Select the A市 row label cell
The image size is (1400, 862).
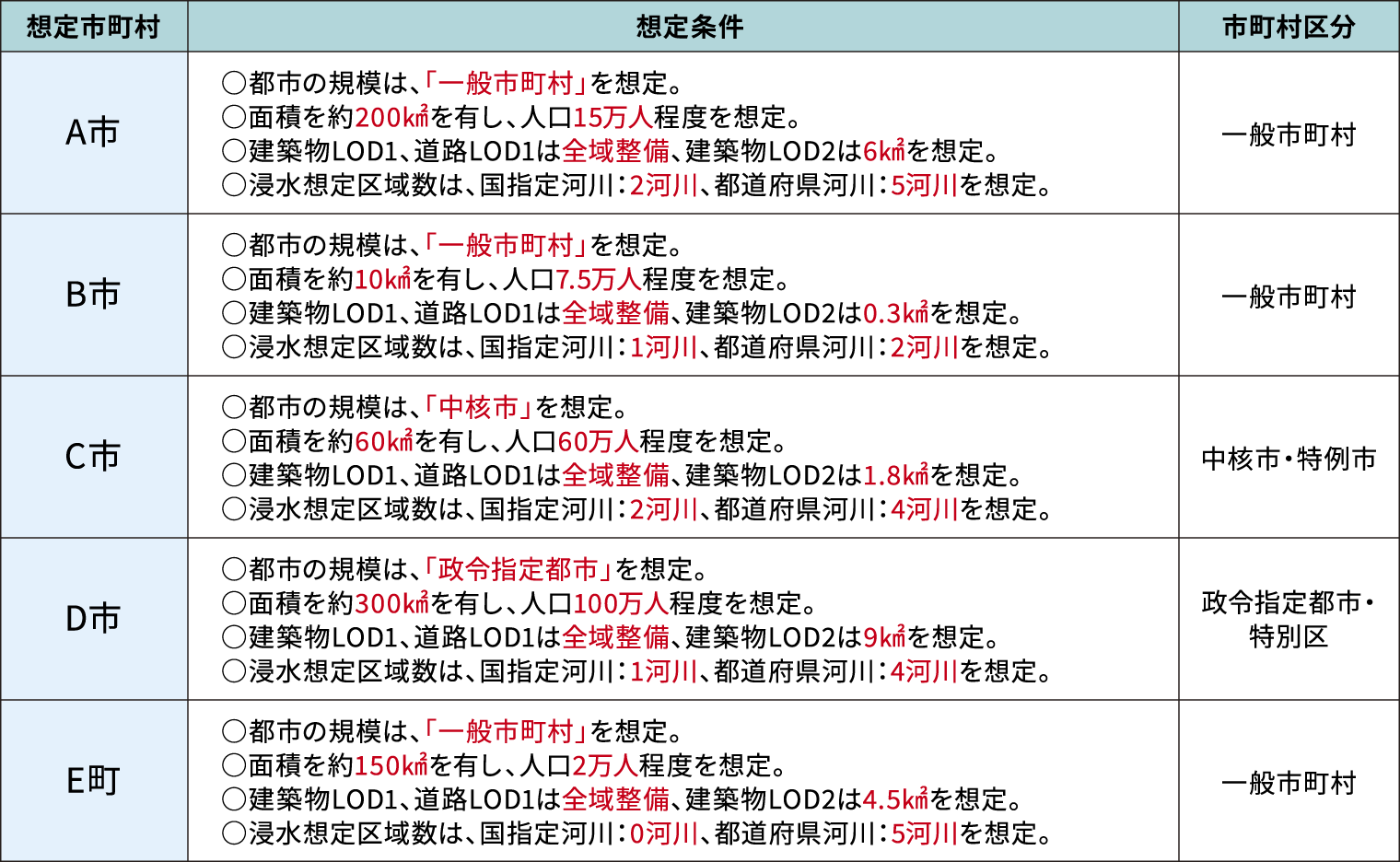(93, 133)
